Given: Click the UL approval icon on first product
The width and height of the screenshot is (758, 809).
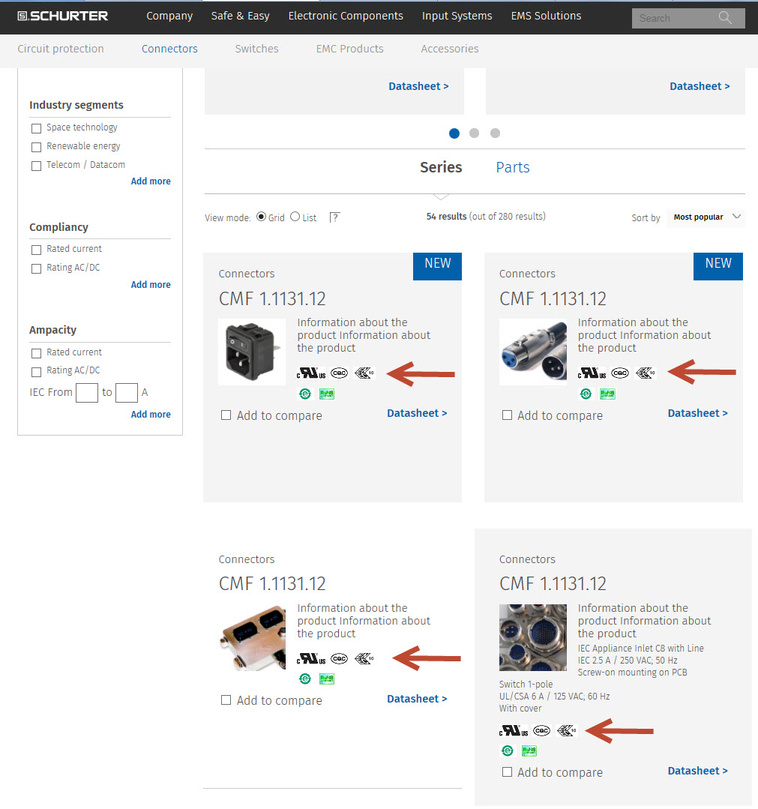Looking at the screenshot, I should point(311,373).
